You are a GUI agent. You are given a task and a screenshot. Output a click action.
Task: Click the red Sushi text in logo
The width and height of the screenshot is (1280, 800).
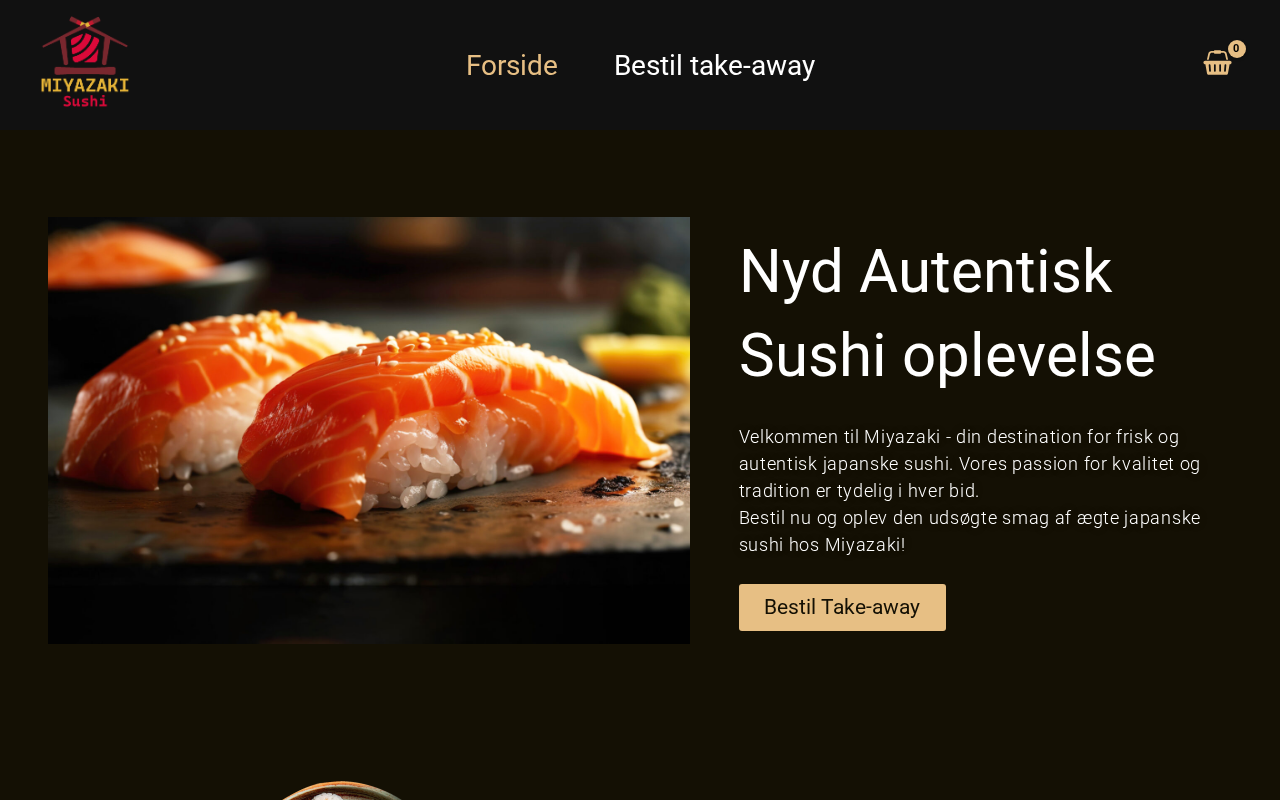click(85, 101)
